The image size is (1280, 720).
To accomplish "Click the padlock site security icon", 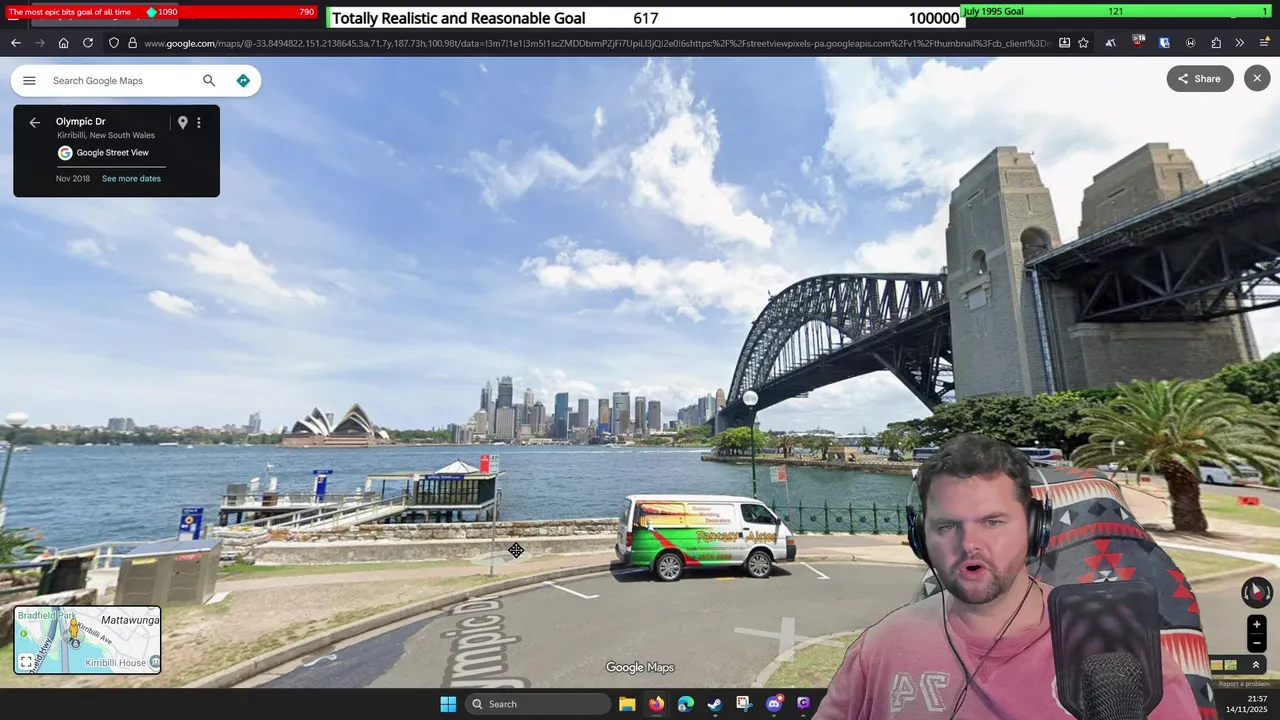I will [132, 43].
